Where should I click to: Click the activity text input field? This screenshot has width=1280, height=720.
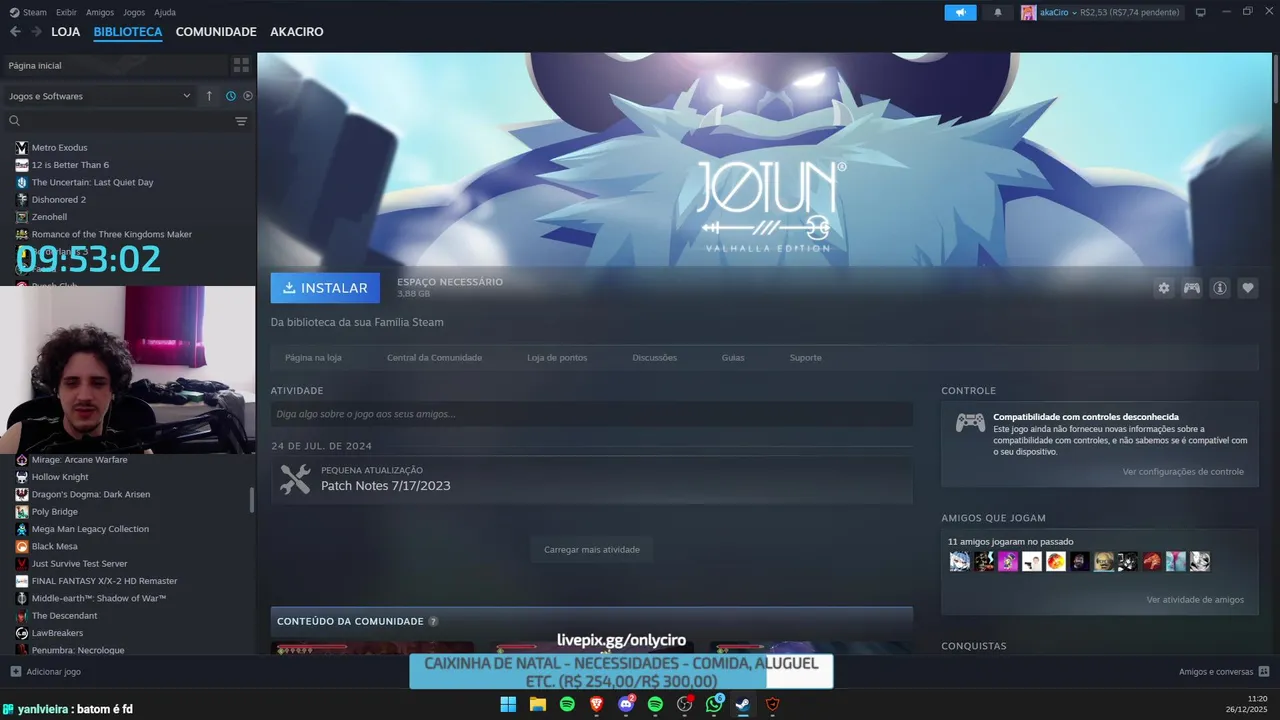pos(591,414)
